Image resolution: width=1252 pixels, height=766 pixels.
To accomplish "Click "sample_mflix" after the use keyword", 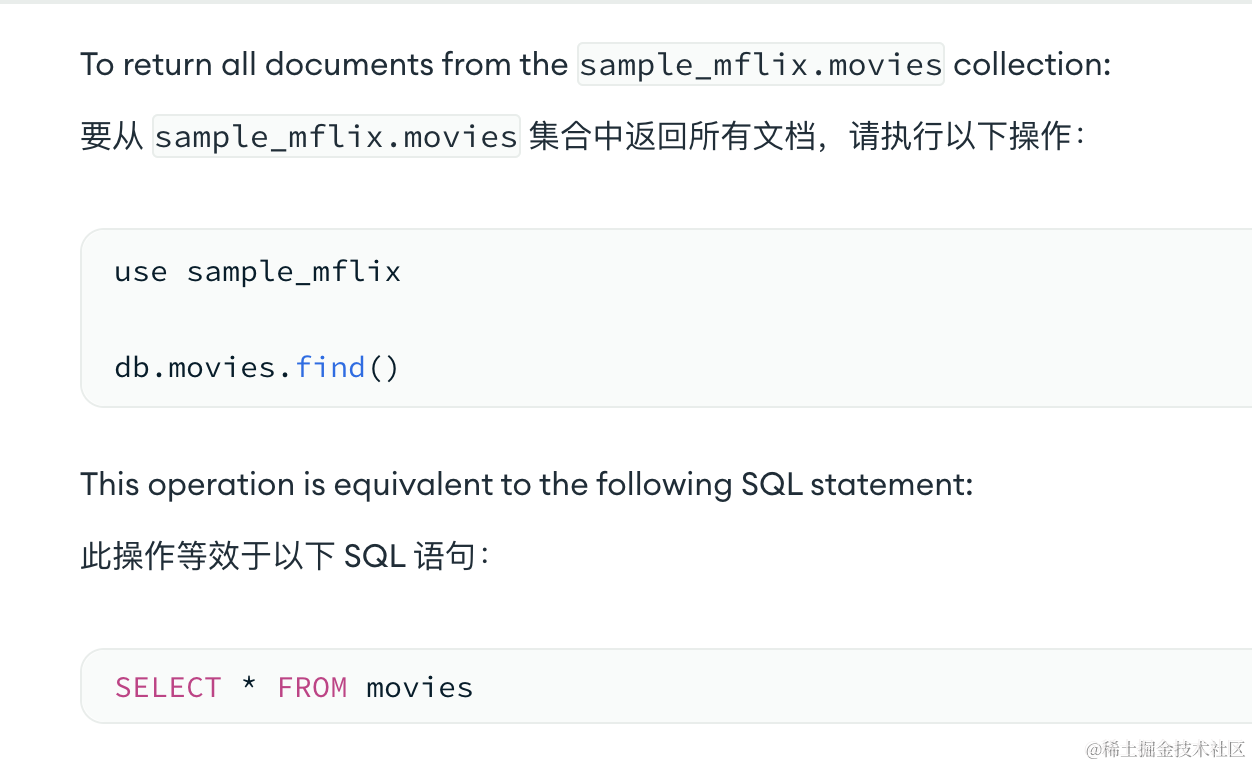I will tap(293, 271).
